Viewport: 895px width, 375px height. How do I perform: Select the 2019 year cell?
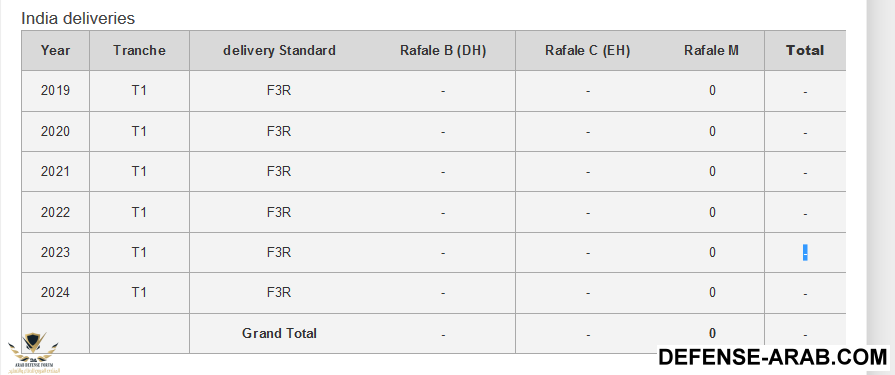55,91
